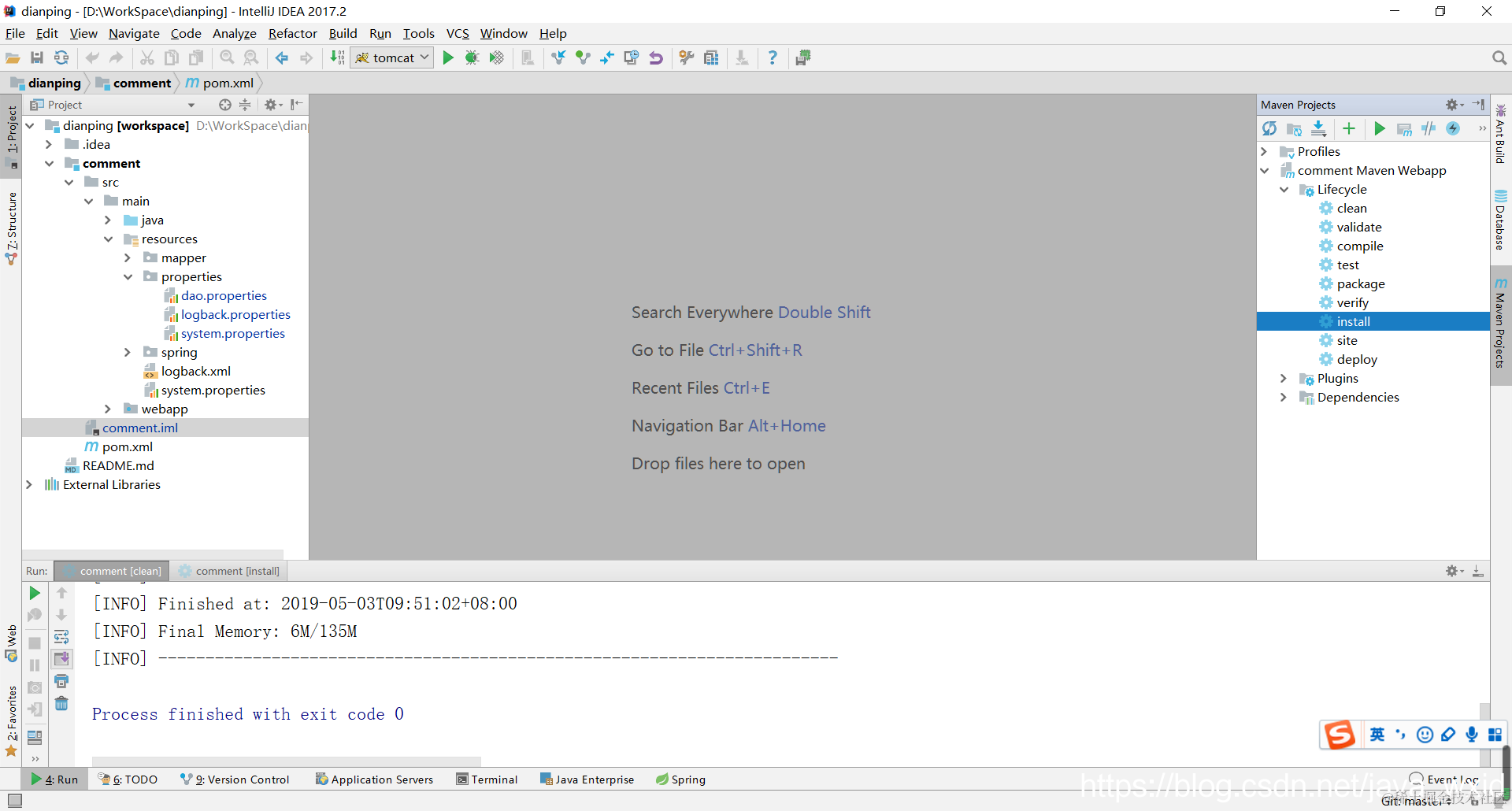Click Sogou input method S icon
Image resolution: width=1512 pixels, height=811 pixels.
(1340, 735)
